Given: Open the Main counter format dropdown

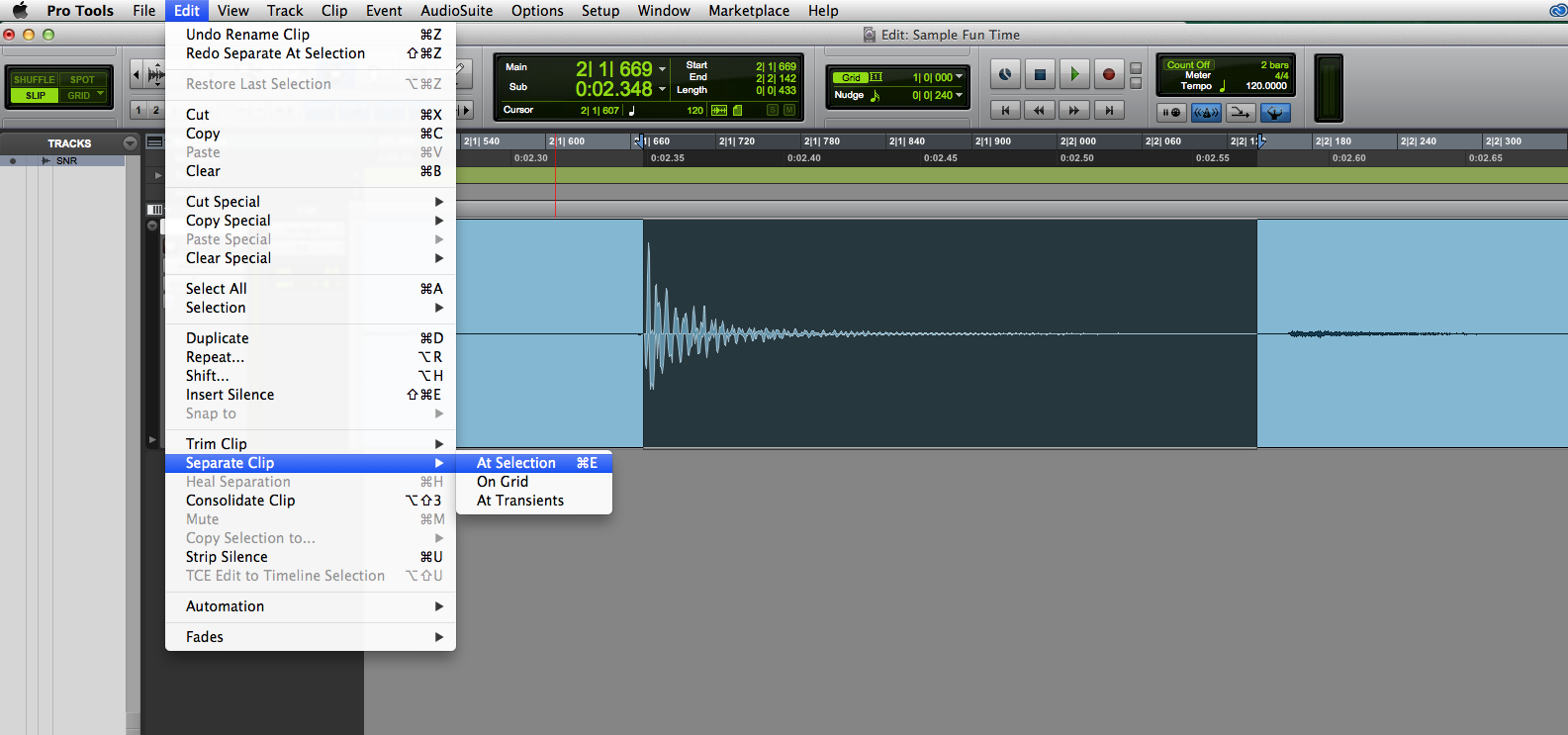Looking at the screenshot, I should click(662, 70).
